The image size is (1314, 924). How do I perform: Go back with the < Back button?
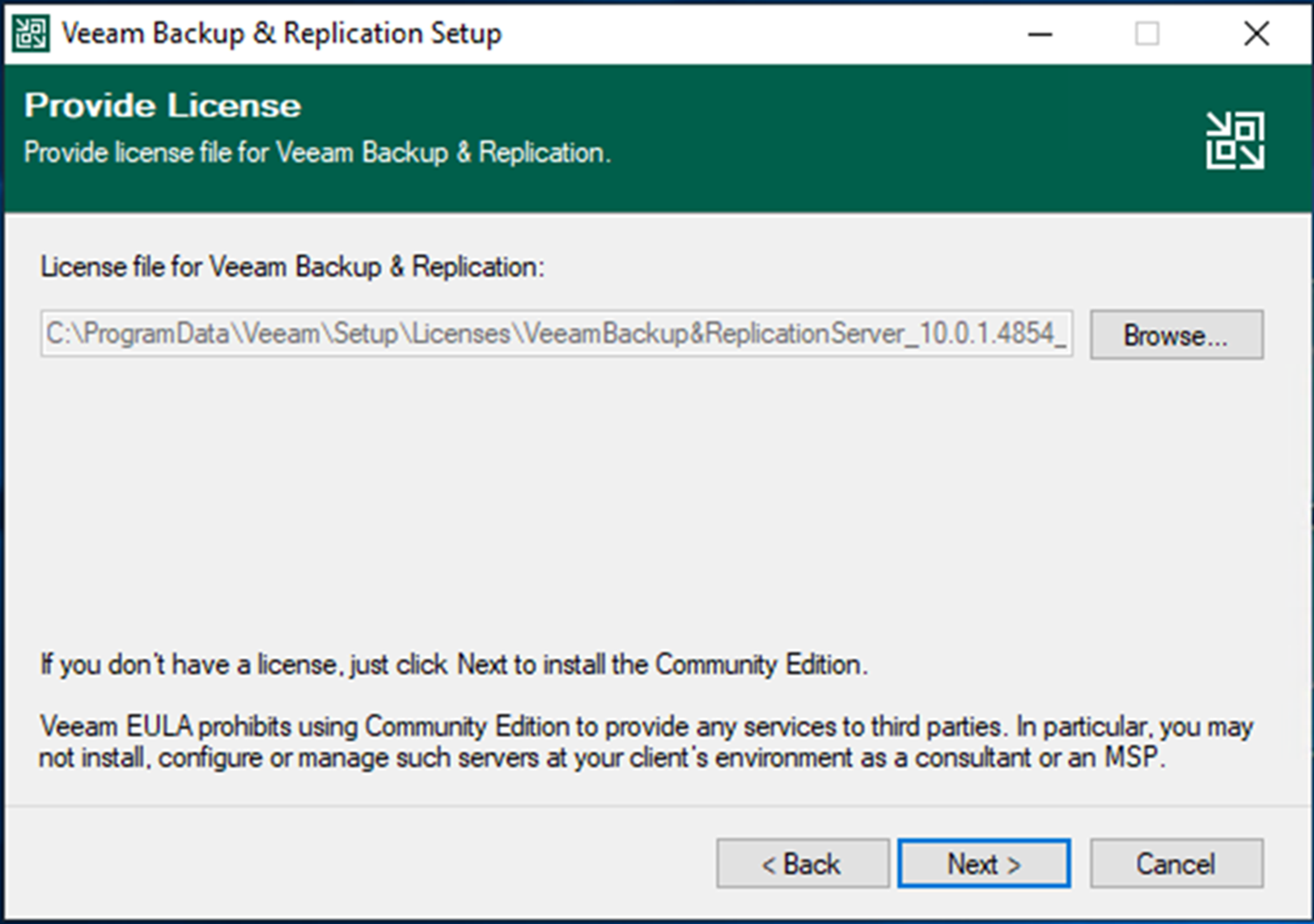[x=802, y=864]
